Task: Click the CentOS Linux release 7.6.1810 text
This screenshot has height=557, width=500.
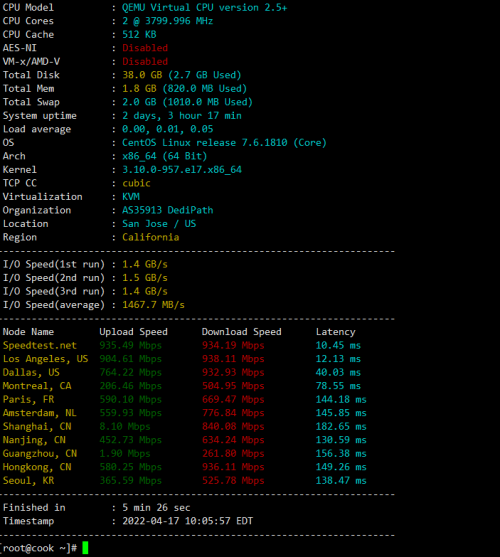Action: [x=205, y=142]
